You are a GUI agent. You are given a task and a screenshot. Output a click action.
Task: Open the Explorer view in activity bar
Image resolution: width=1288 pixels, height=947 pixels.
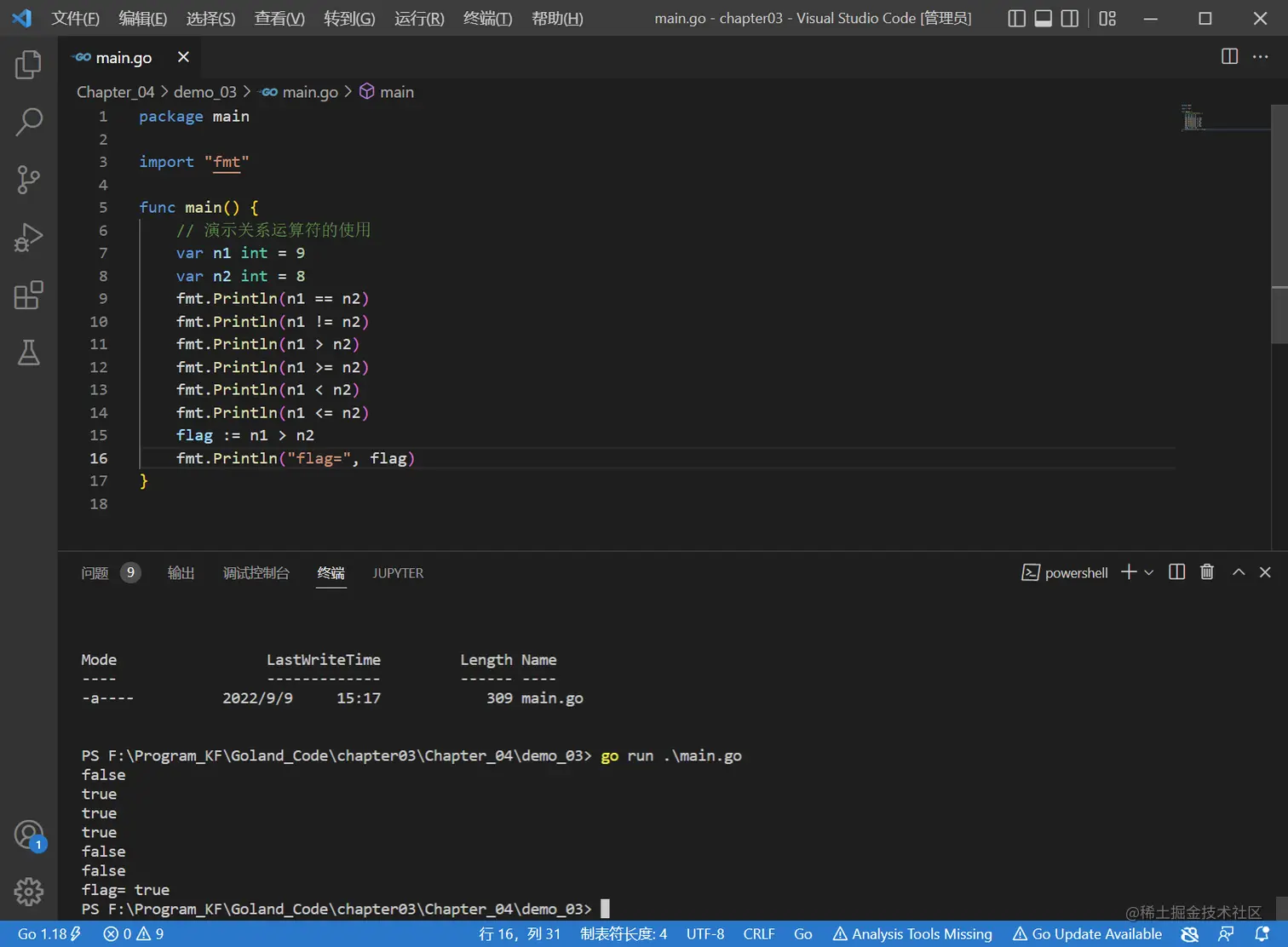pyautogui.click(x=28, y=65)
